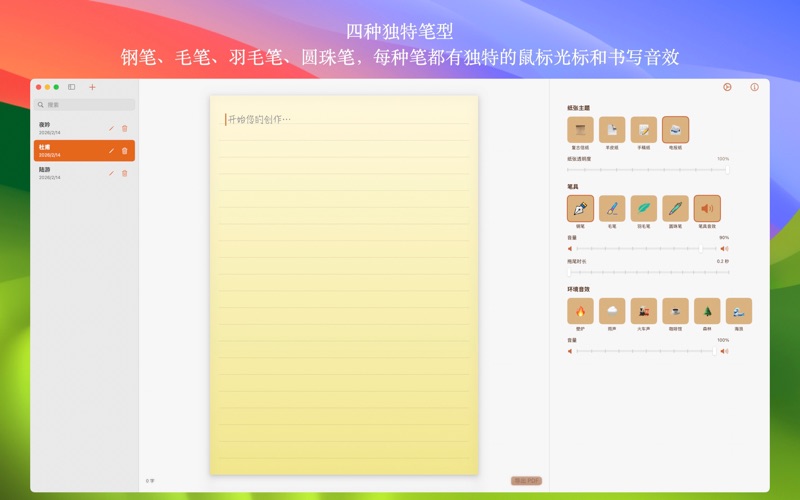Click the 90% pen volume value

point(724,237)
